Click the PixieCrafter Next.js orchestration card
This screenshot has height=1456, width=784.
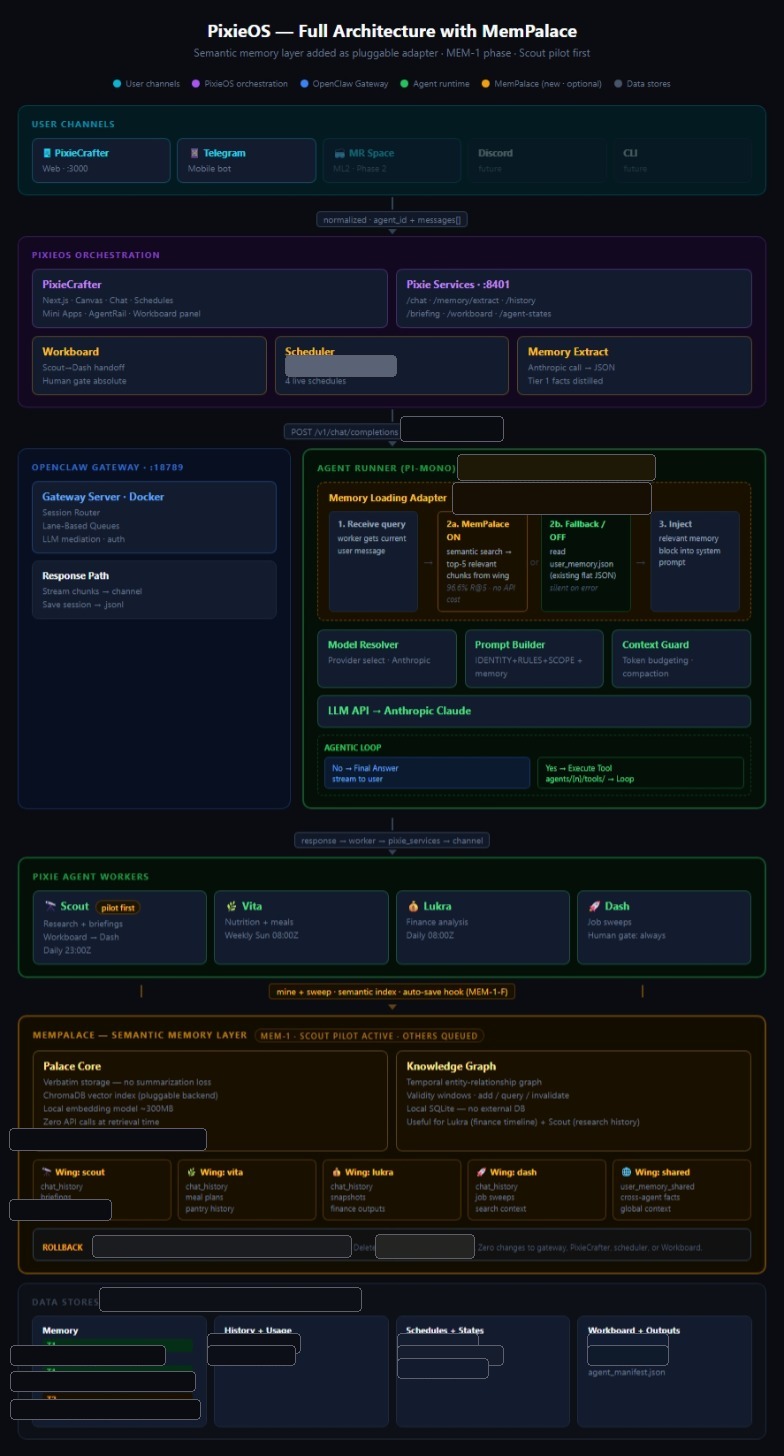(x=210, y=298)
